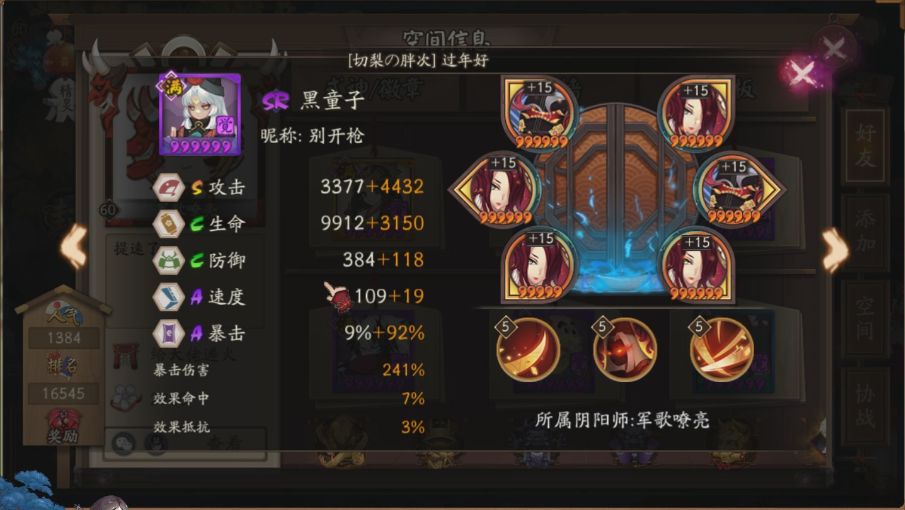The height and width of the screenshot is (510, 905).
Task: View the first skill icon
Action: (528, 348)
